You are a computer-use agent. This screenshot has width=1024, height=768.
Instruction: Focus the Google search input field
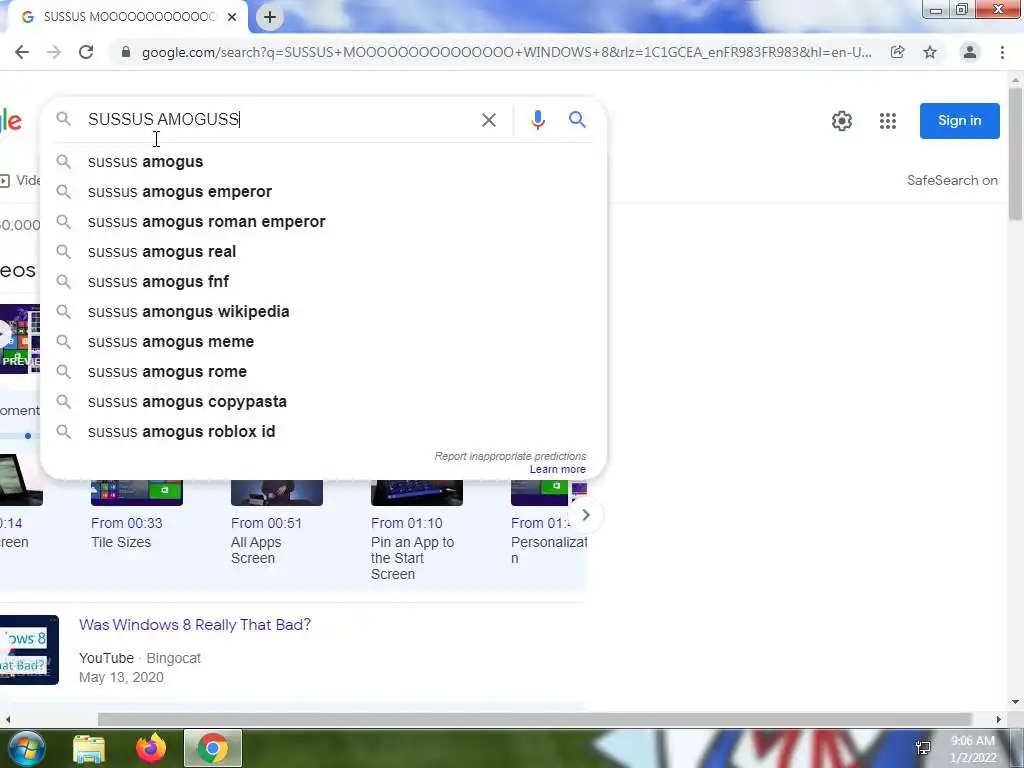(281, 120)
